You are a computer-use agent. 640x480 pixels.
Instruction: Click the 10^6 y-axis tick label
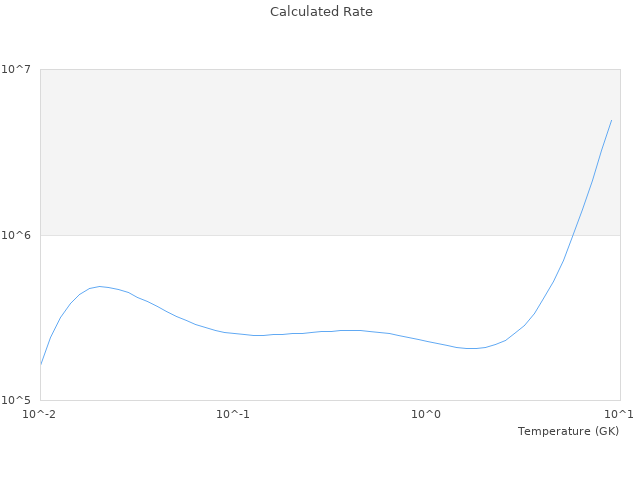(x=20, y=235)
